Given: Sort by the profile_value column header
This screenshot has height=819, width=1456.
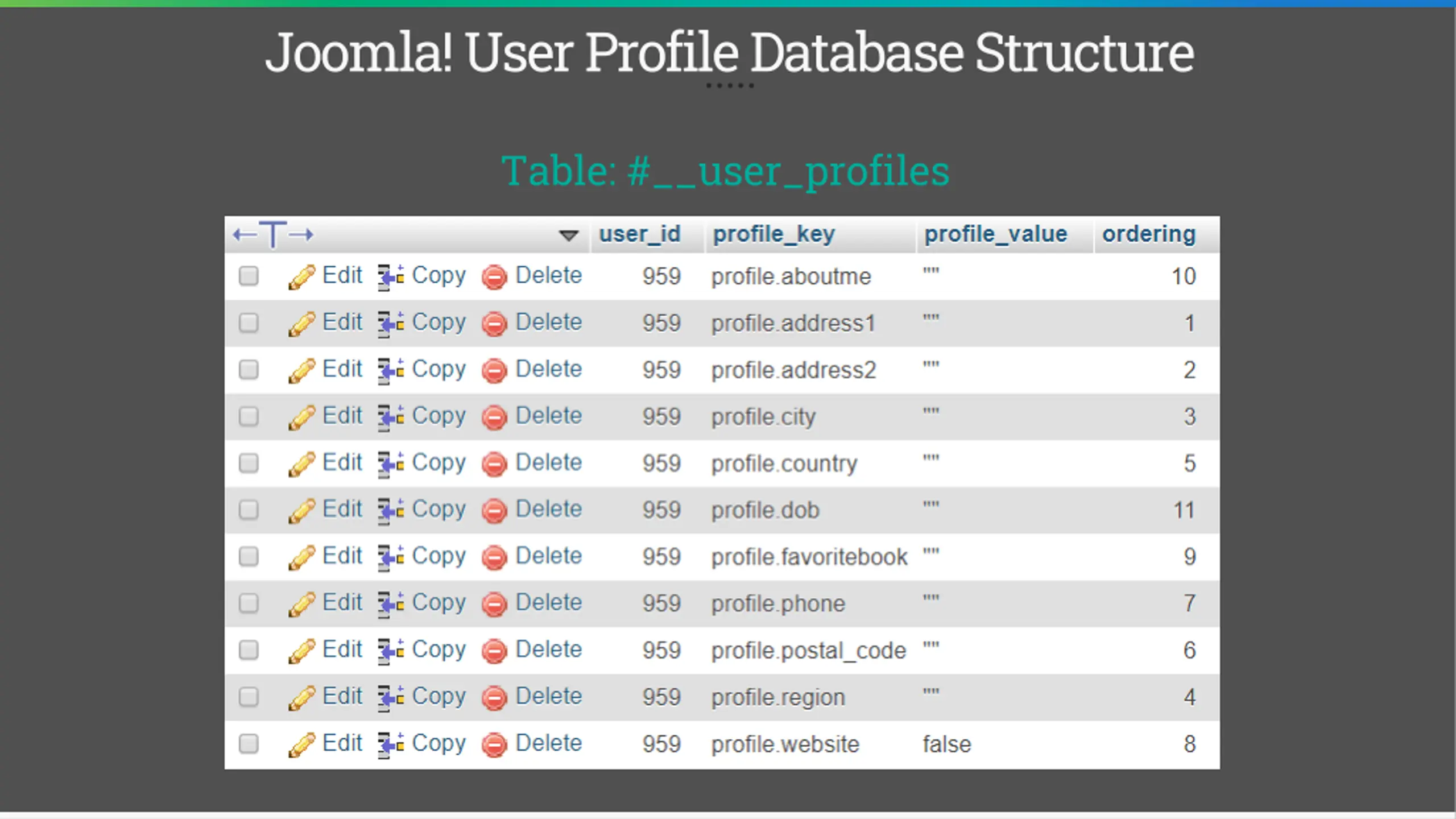Looking at the screenshot, I should 995,234.
